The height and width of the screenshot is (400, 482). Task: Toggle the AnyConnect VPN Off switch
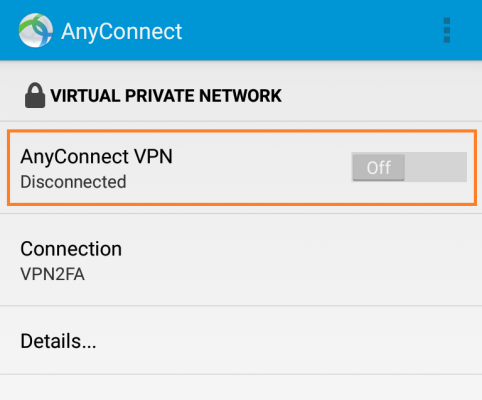(409, 167)
